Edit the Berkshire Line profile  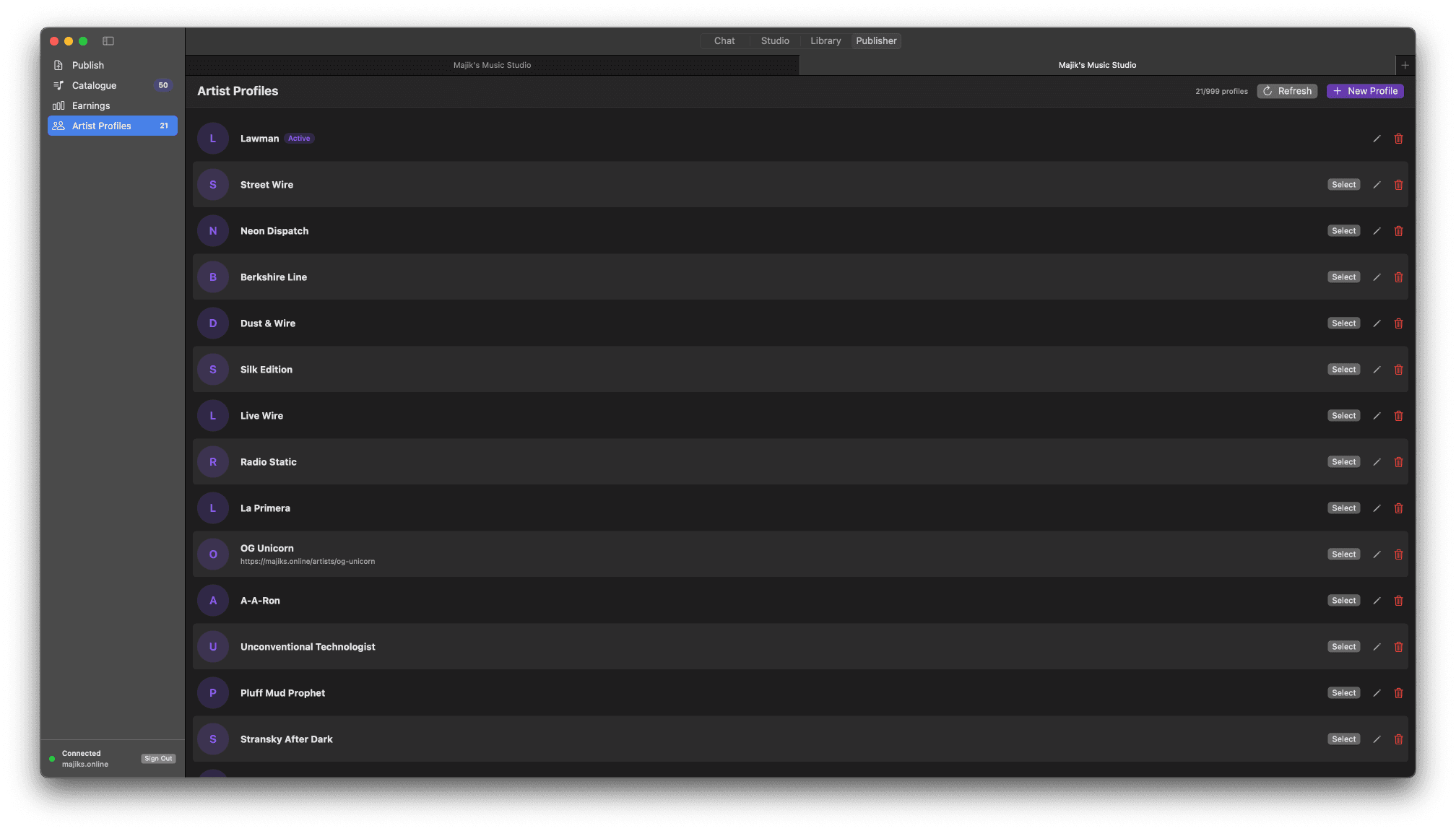point(1377,277)
